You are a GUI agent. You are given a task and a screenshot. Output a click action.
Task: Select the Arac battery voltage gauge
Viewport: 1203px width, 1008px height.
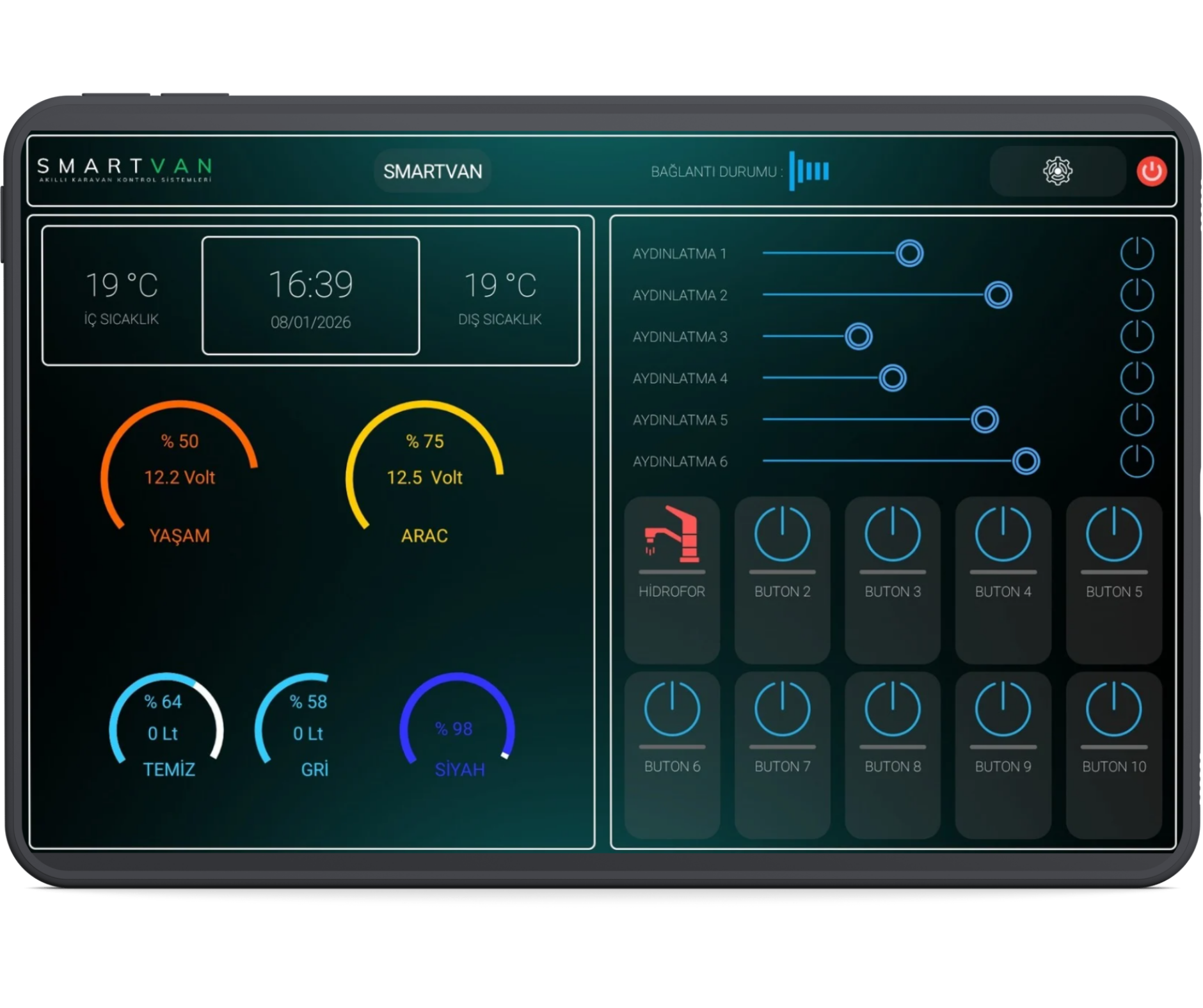coord(424,473)
